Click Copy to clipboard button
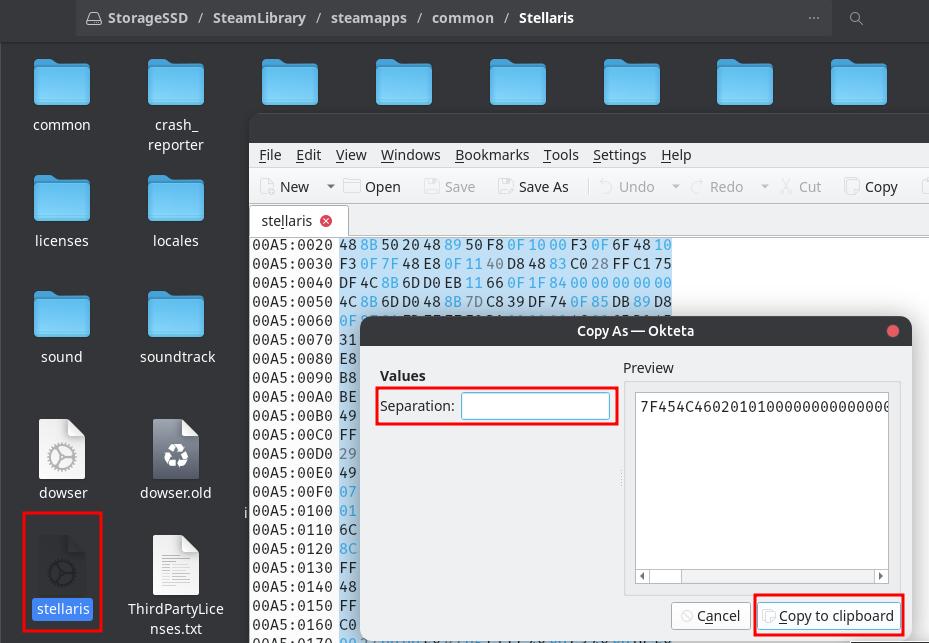Viewport: 929px width, 643px height. (829, 616)
